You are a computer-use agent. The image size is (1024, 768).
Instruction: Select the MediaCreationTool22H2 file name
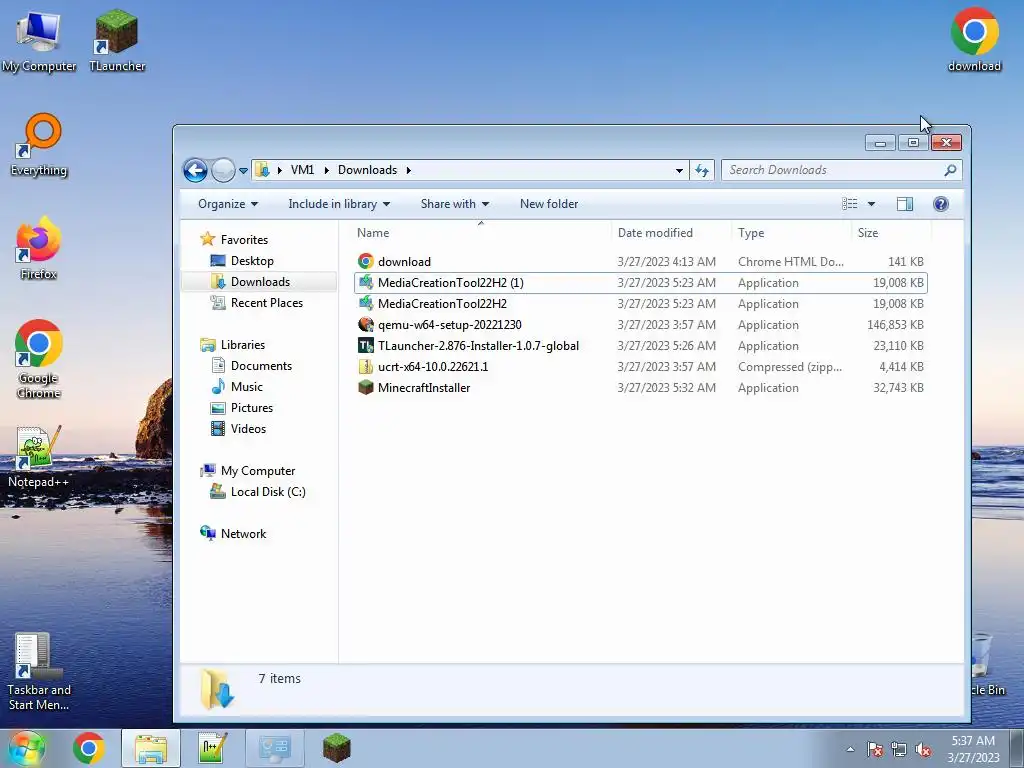point(442,304)
